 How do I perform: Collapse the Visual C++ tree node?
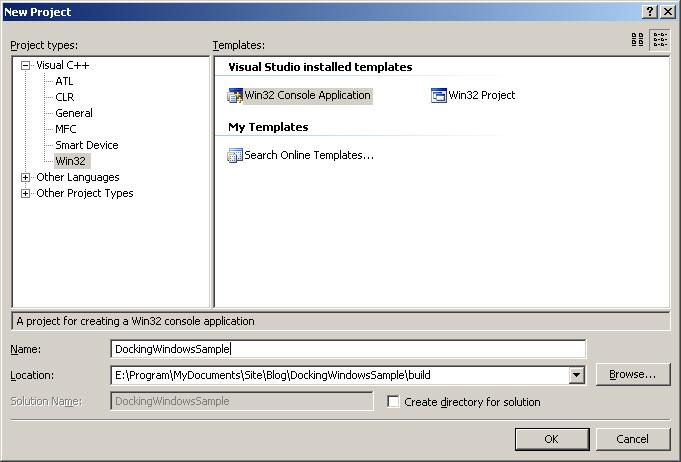(26, 66)
